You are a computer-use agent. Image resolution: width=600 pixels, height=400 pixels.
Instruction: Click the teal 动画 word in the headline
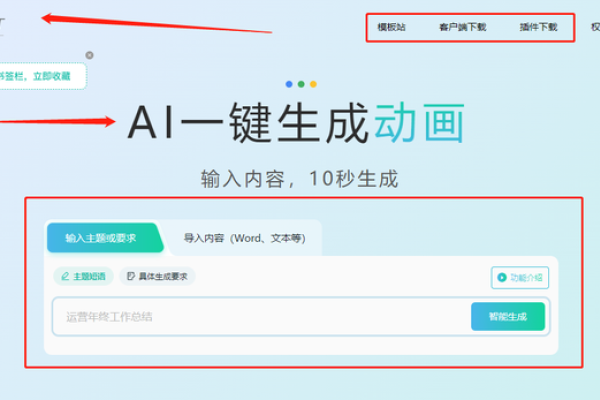click(x=420, y=125)
